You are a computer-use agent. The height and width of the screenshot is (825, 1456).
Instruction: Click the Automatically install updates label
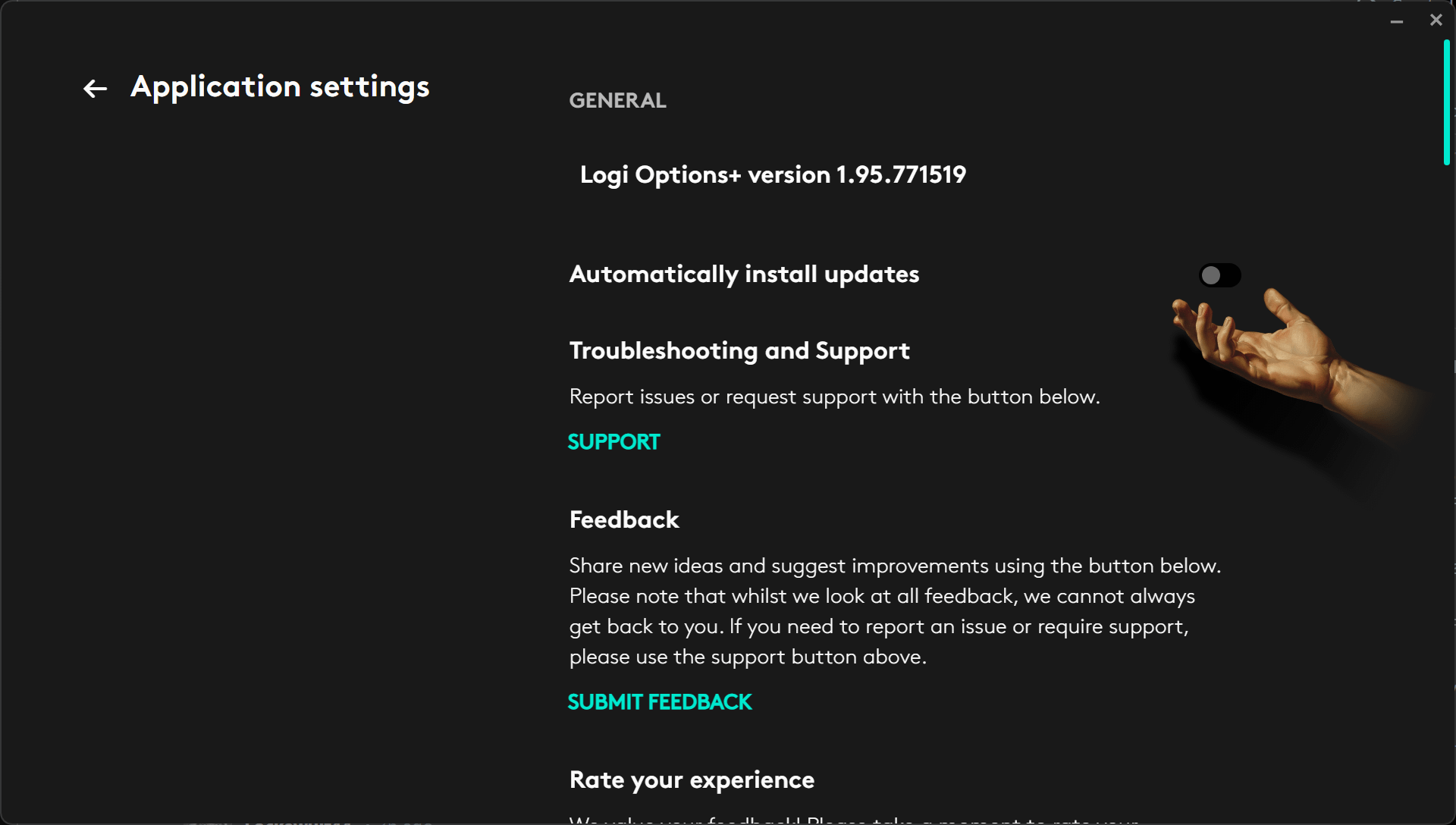click(744, 274)
